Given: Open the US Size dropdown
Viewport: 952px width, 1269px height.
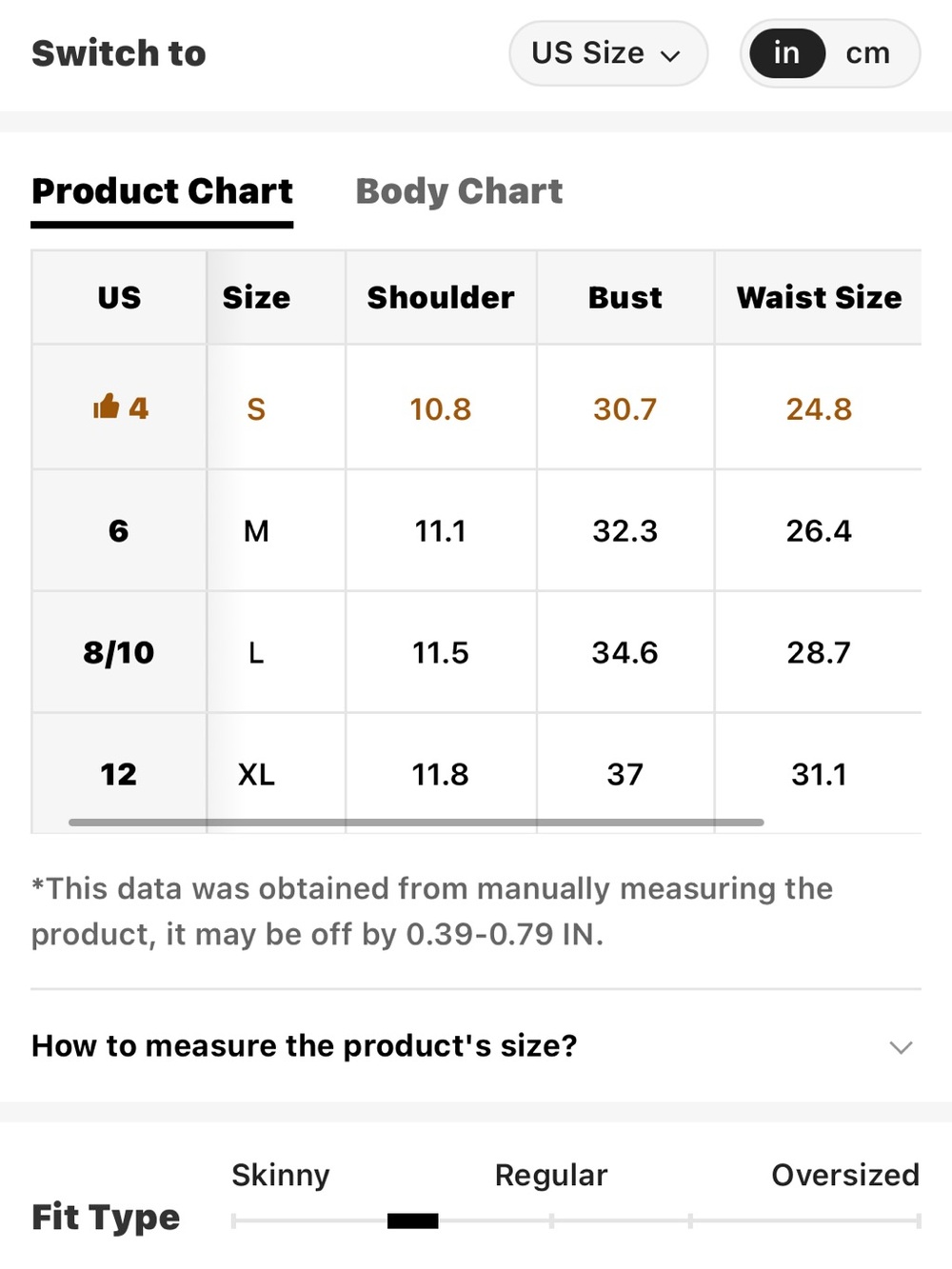Looking at the screenshot, I should click(x=608, y=53).
